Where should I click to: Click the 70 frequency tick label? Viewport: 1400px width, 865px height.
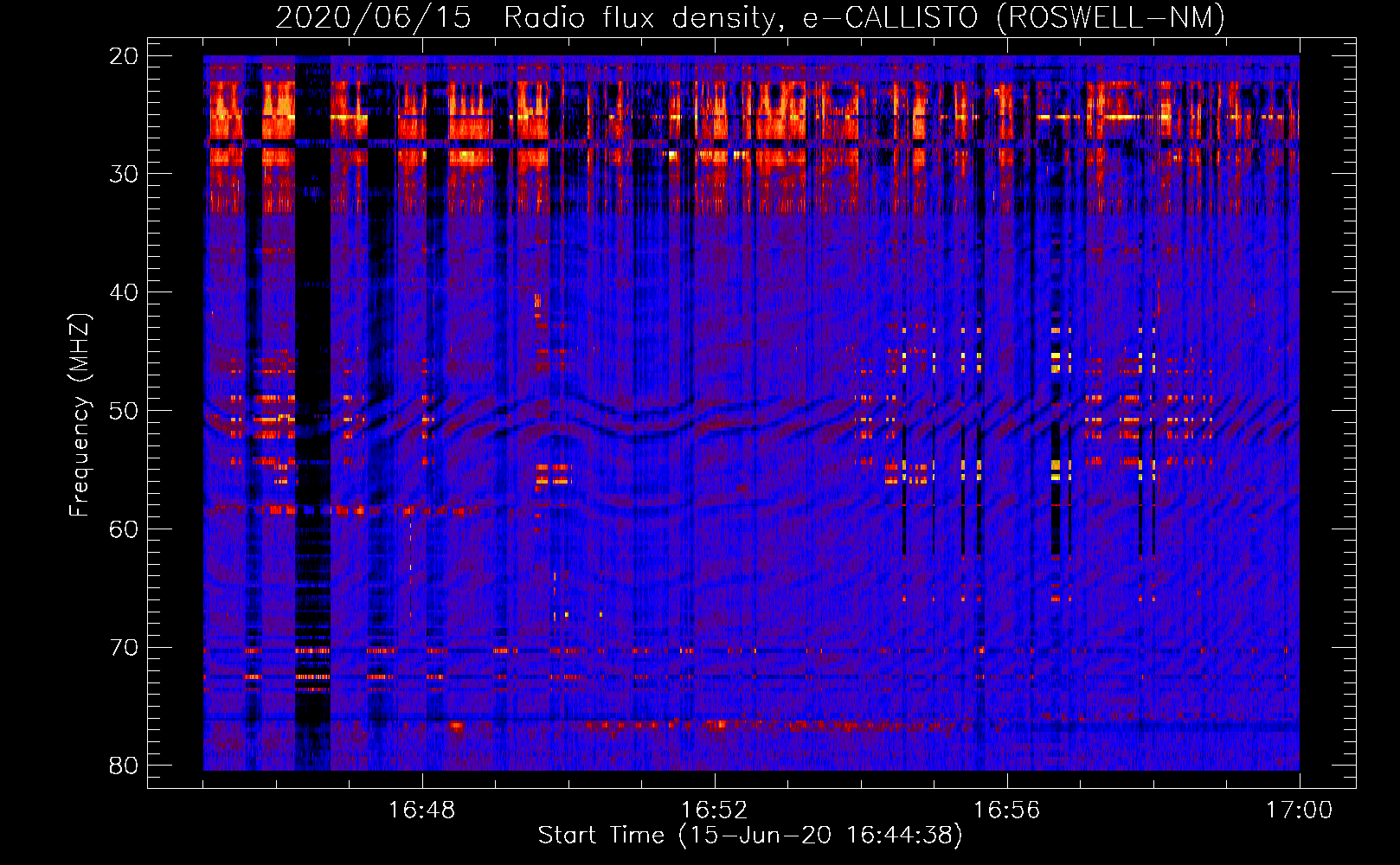tap(125, 648)
